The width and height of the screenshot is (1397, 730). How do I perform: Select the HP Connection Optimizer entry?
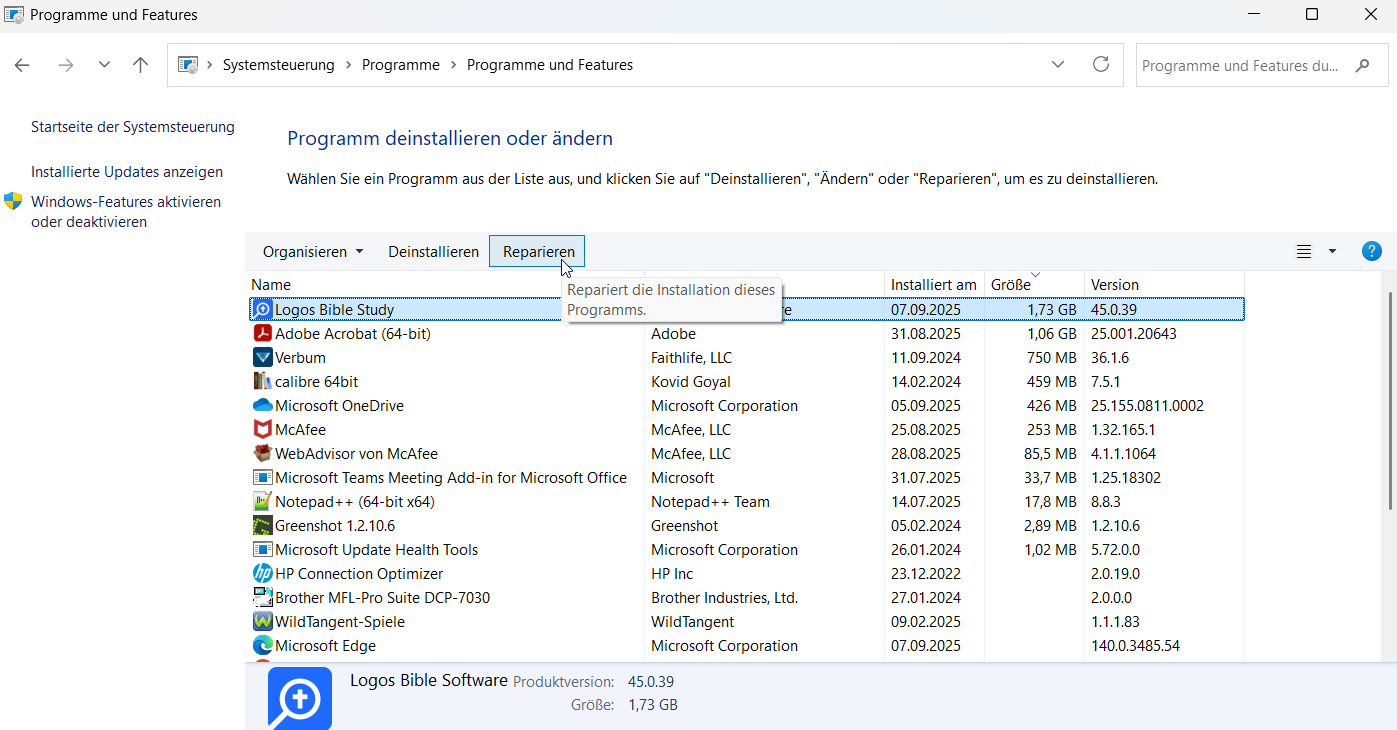pos(359,573)
